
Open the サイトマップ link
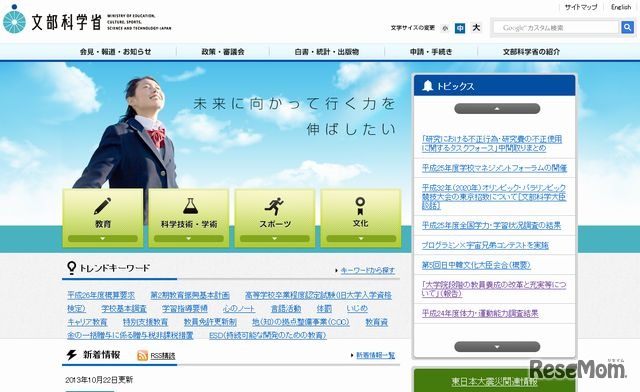pyautogui.click(x=581, y=7)
